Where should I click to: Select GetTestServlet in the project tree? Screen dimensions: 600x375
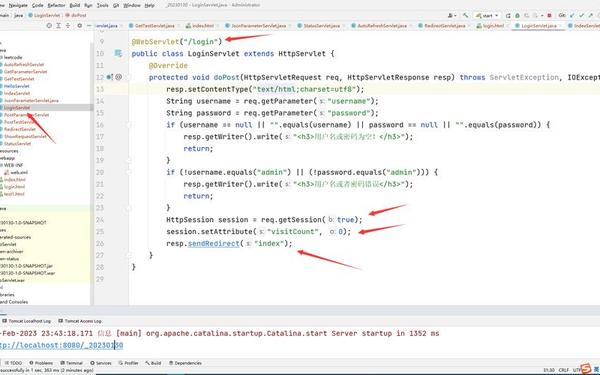(x=19, y=79)
